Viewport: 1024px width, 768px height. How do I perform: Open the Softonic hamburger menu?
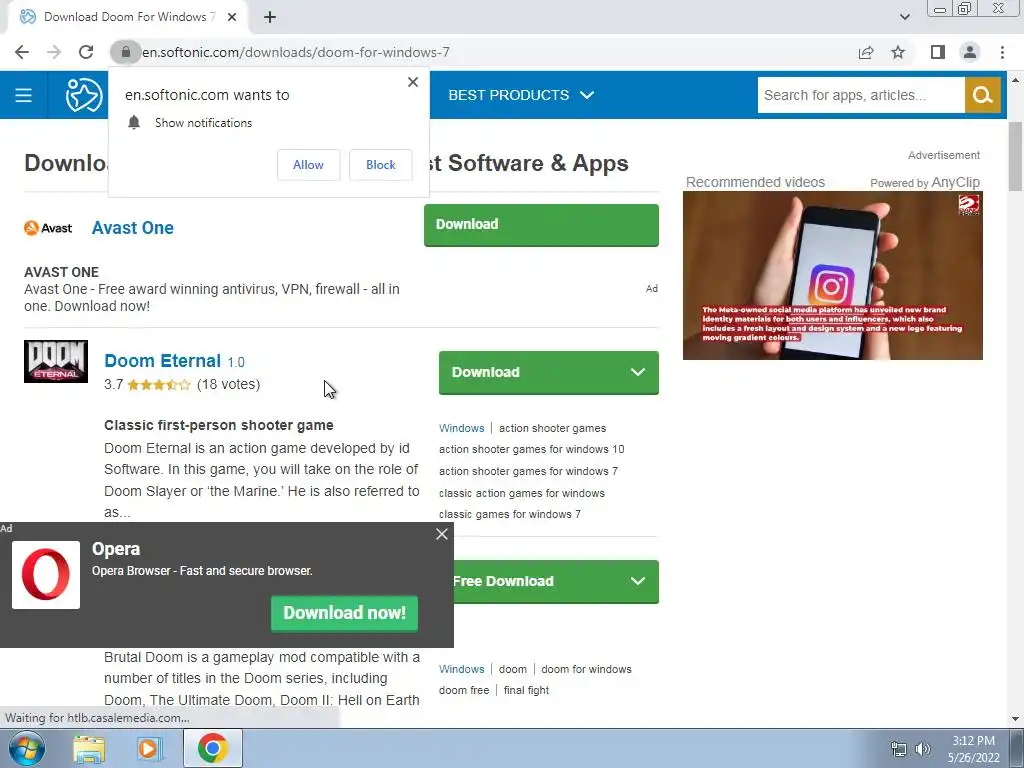24,95
